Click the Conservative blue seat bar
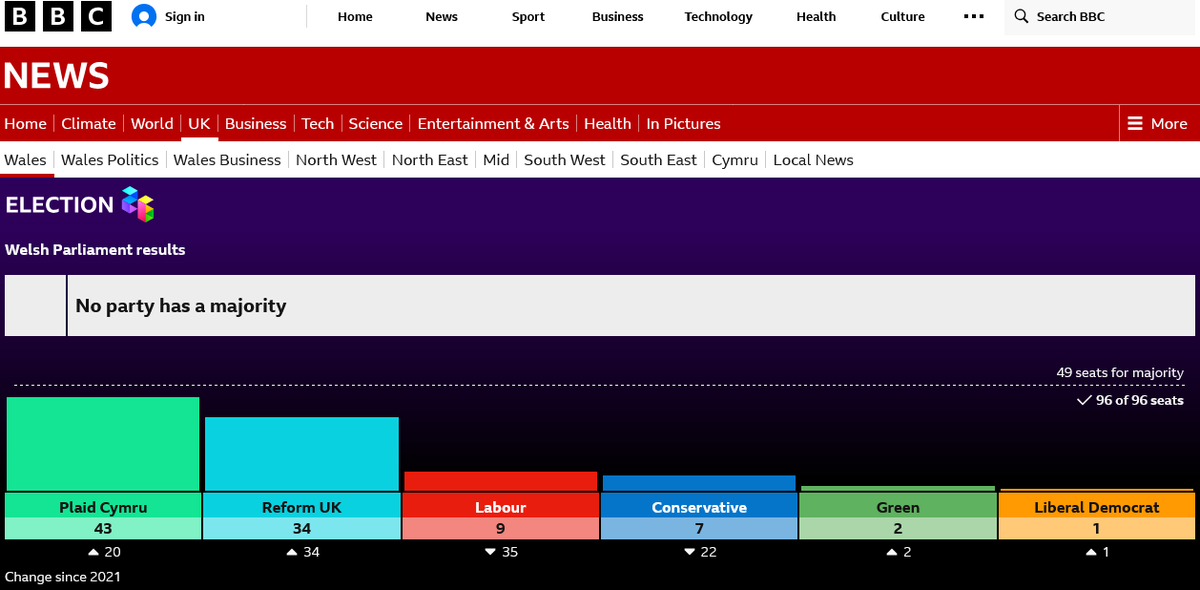Screen dimensions: 1200x590 699,483
